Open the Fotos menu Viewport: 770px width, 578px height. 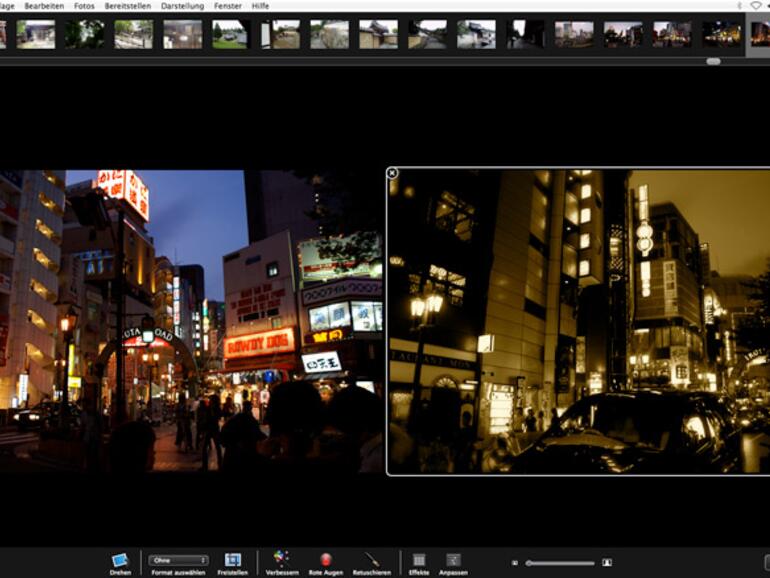(84, 6)
